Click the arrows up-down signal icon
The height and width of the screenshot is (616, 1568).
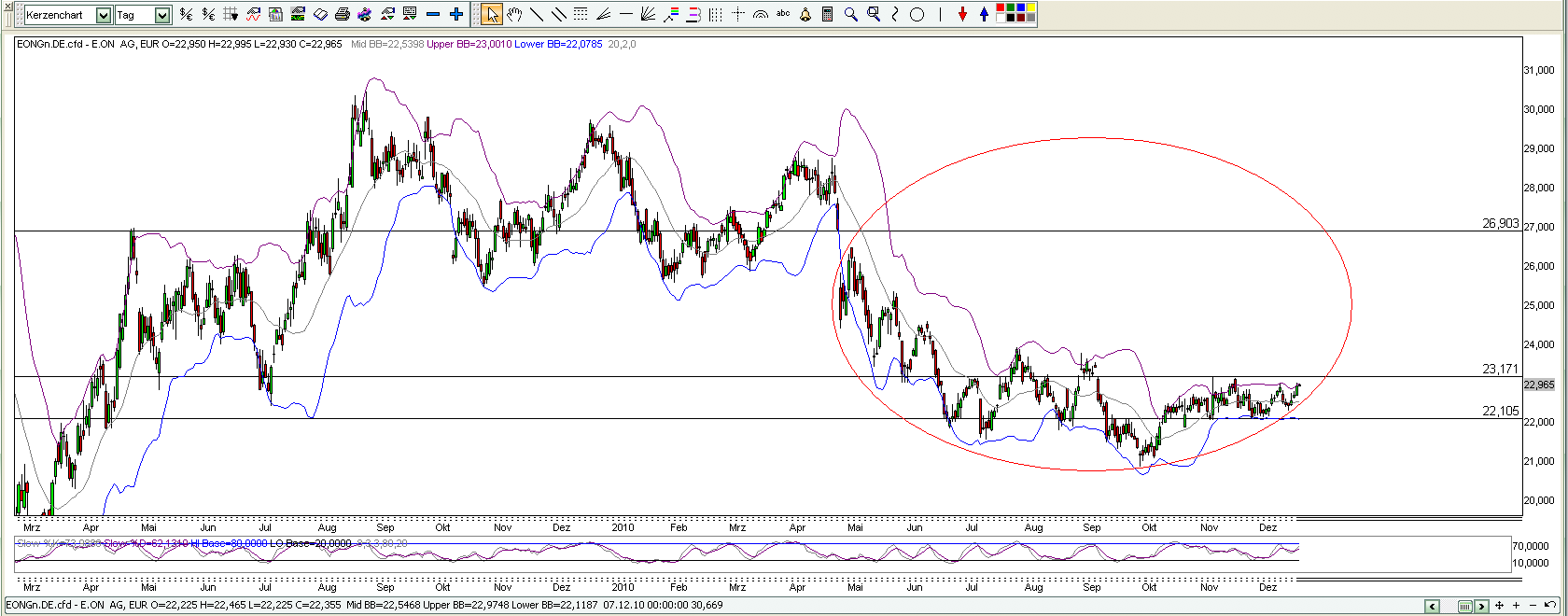tap(387, 14)
